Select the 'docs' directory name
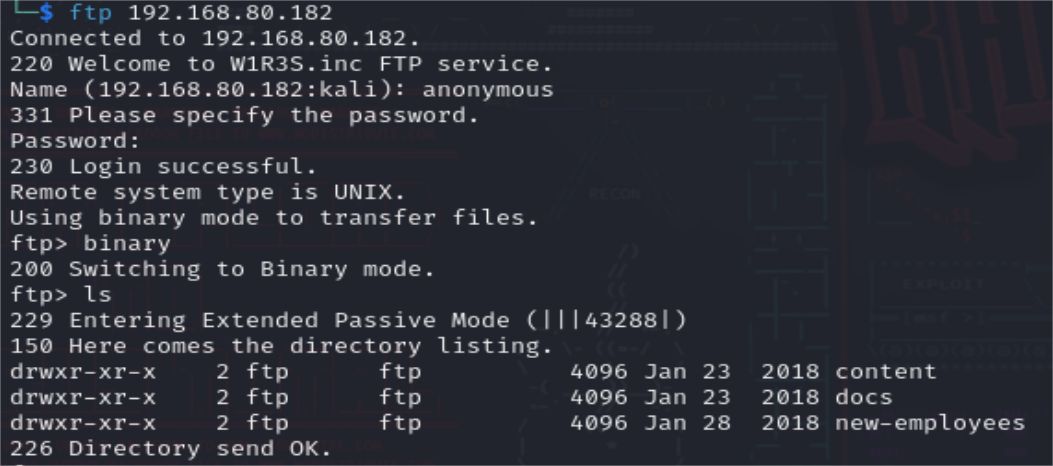Screen dimensions: 1053x466 coord(863,398)
